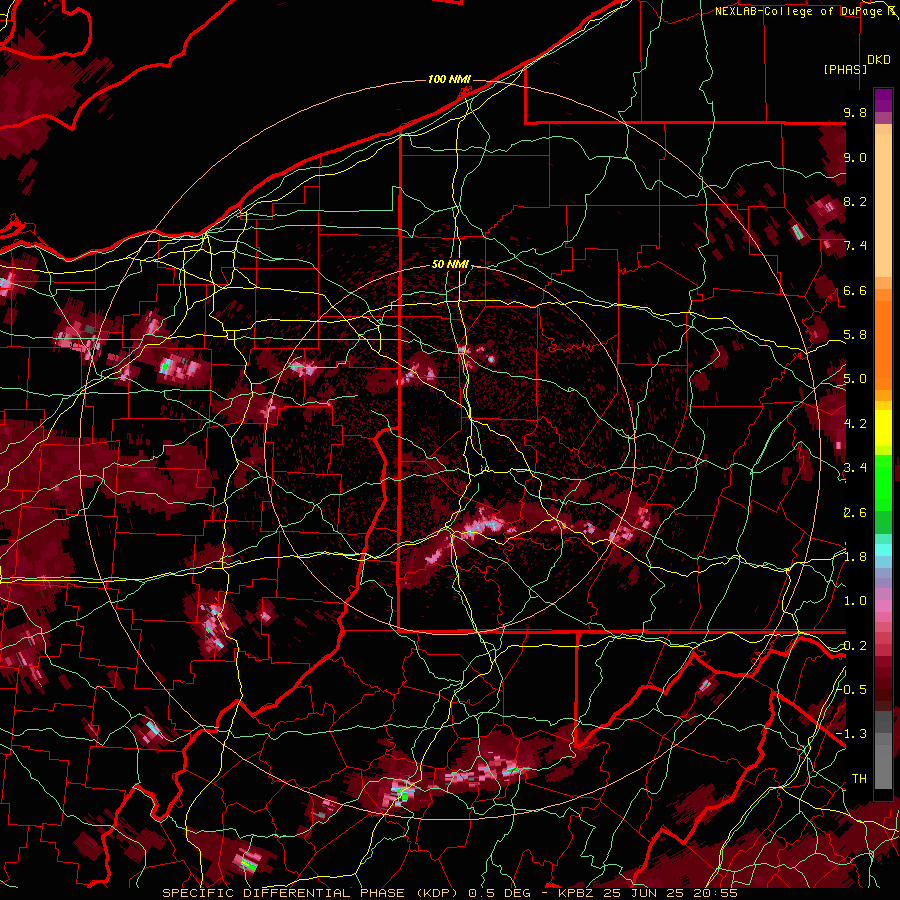Click the -0.5 scale value

pyautogui.click(x=851, y=690)
